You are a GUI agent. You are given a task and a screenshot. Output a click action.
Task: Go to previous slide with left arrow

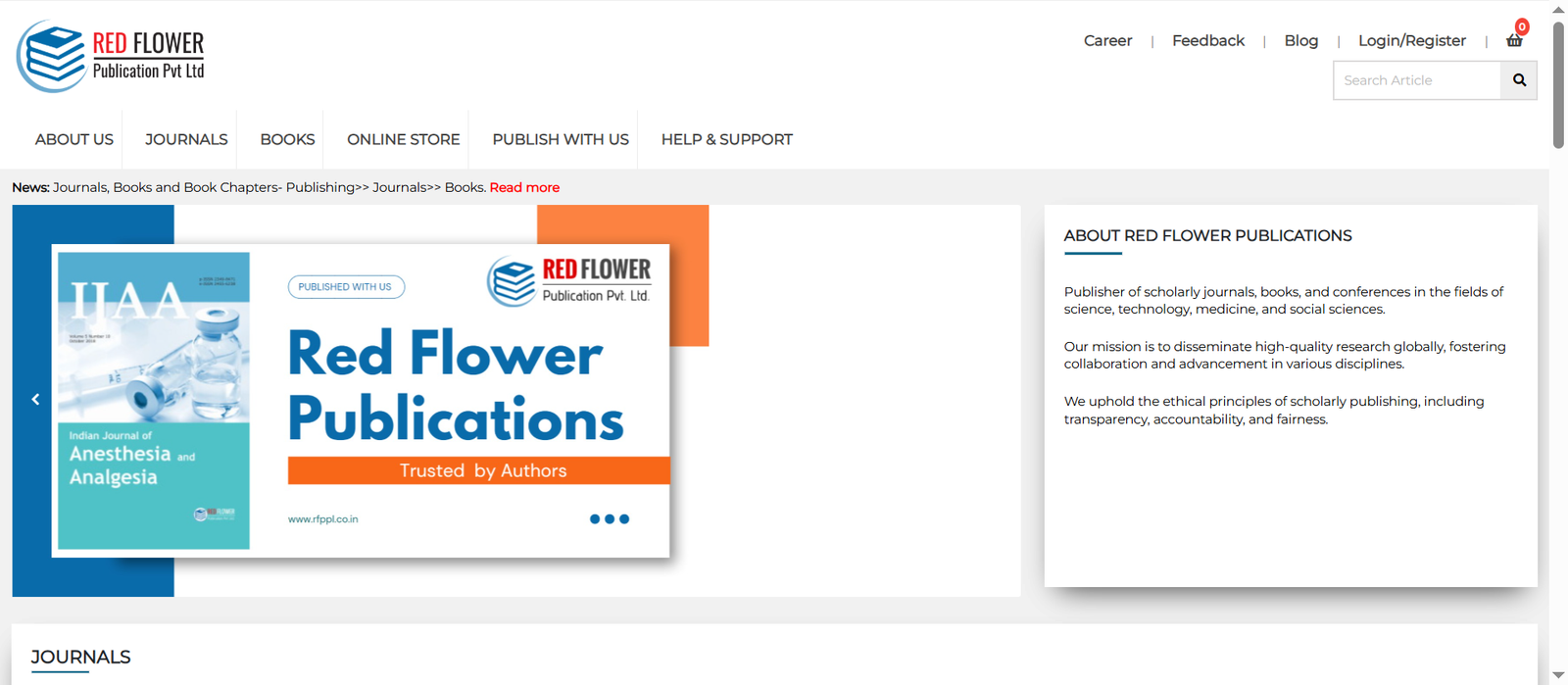click(x=35, y=399)
